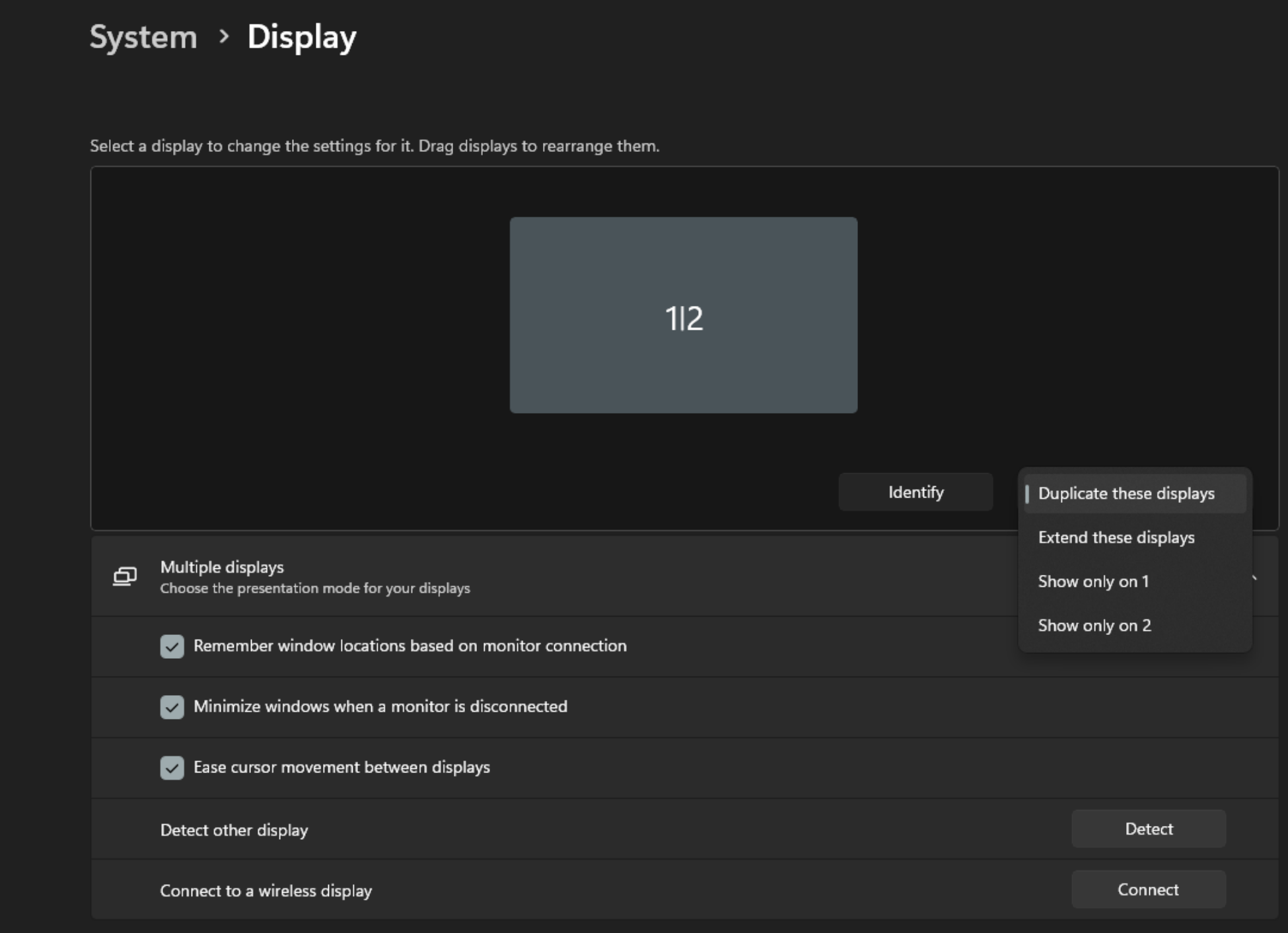Go back to System in breadcrumb
The image size is (1288, 933).
tap(143, 37)
